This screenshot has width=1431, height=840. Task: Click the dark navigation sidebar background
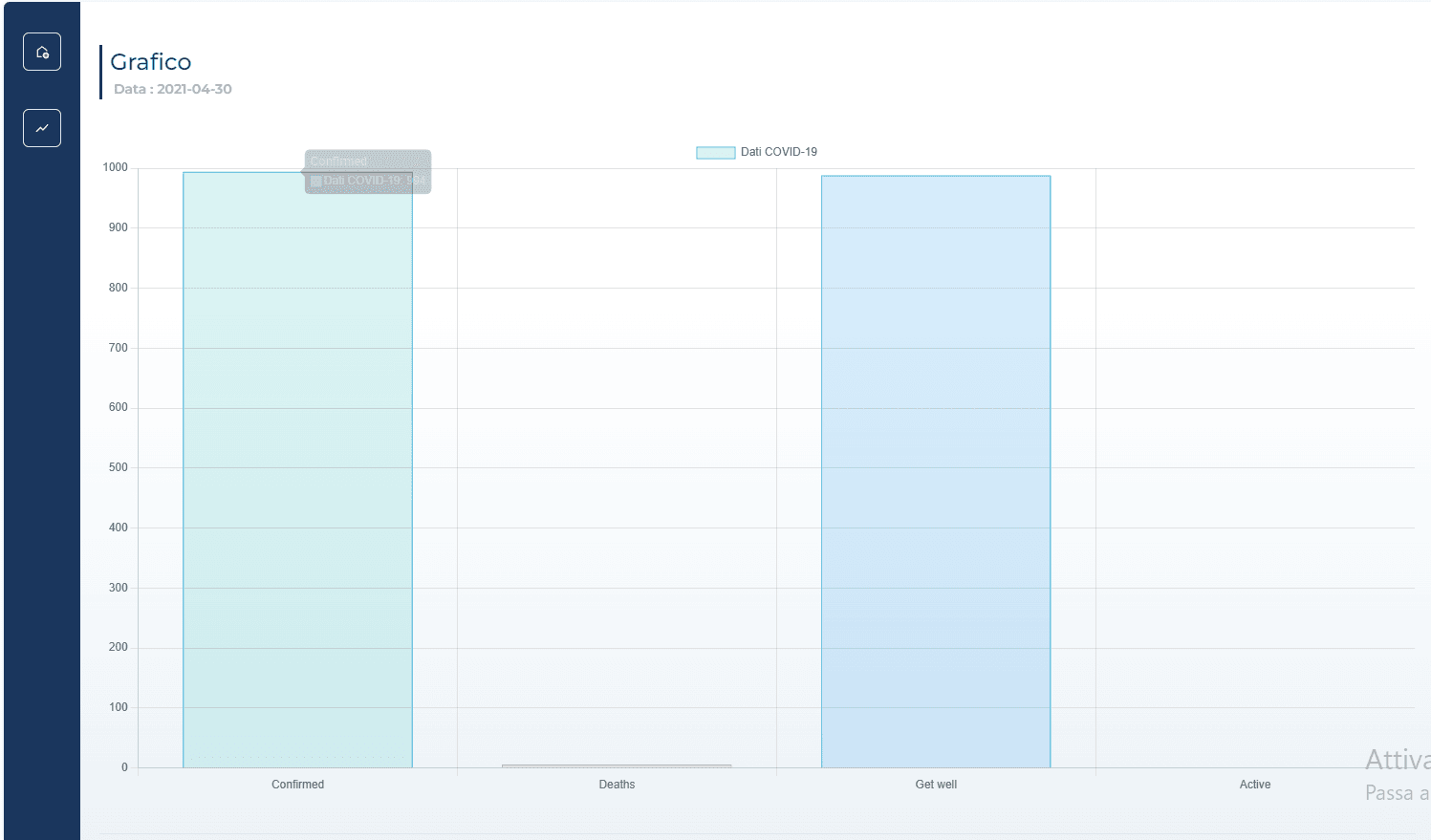42,430
